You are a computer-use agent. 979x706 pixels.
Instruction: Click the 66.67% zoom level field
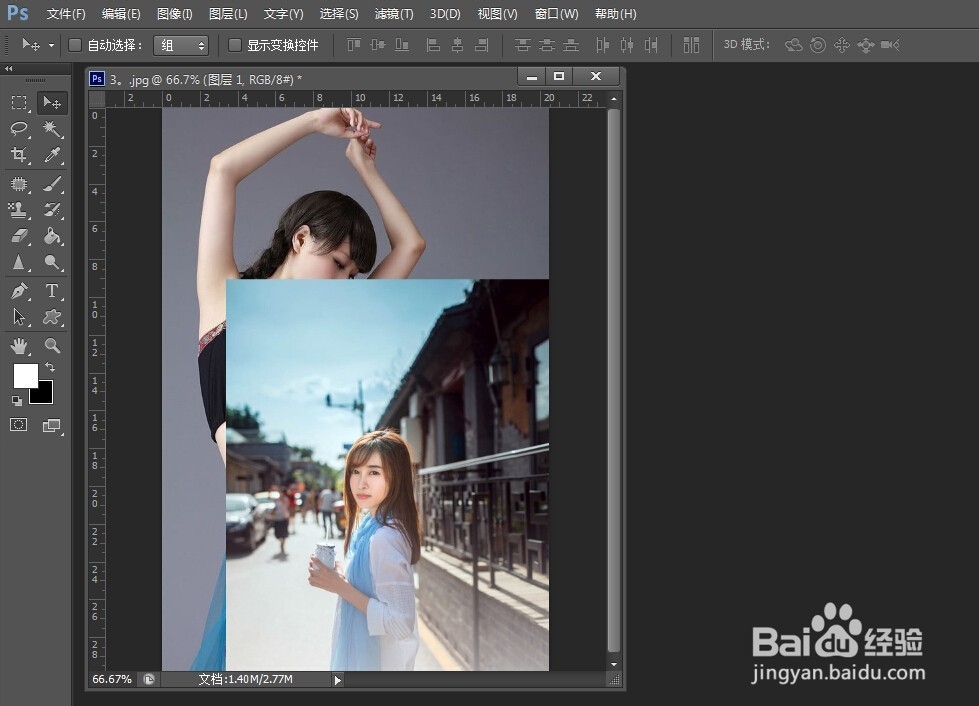(x=112, y=679)
